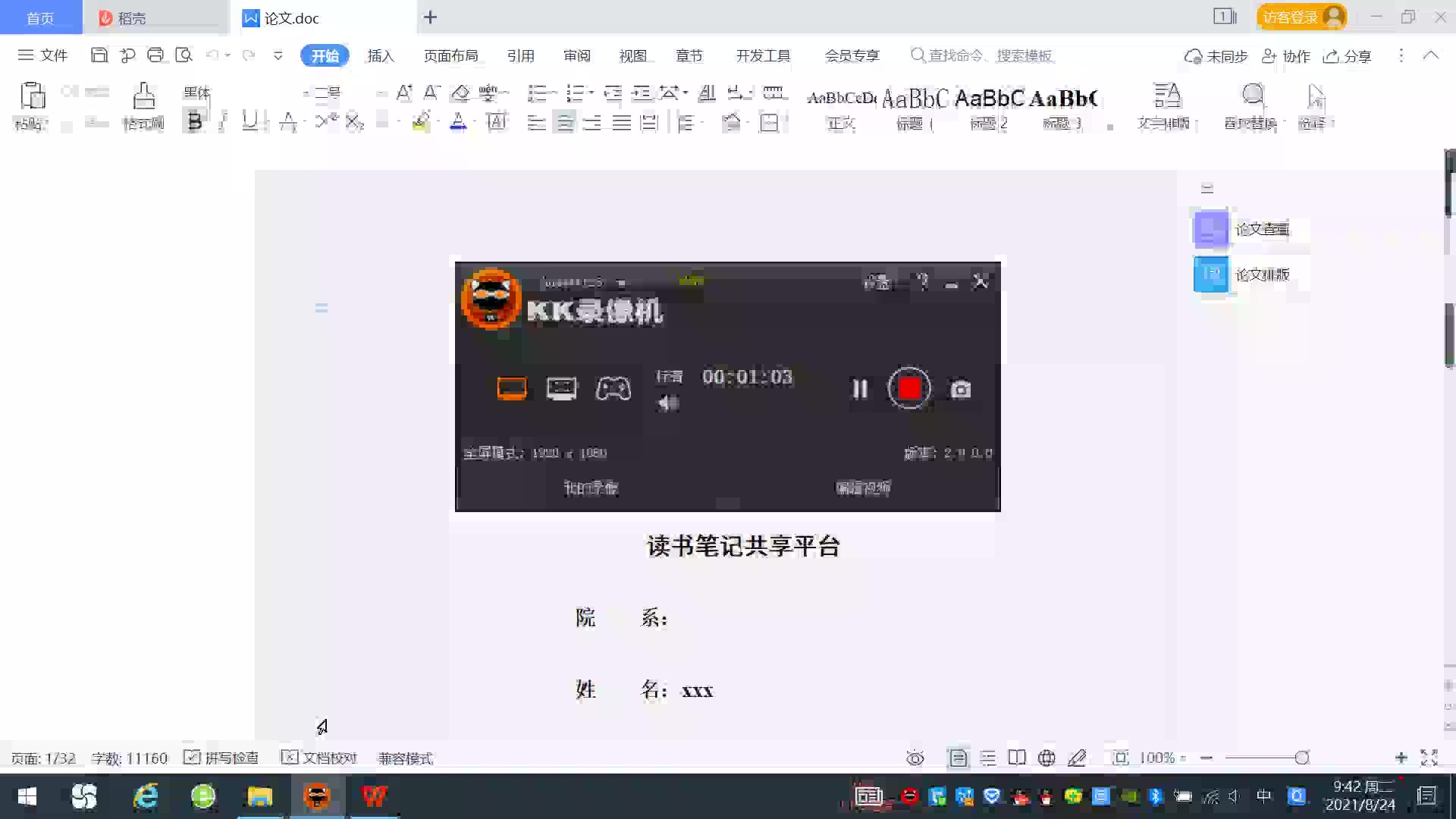Image resolution: width=1456 pixels, height=819 pixels.
Task: Apply center text alignment
Action: click(x=564, y=122)
